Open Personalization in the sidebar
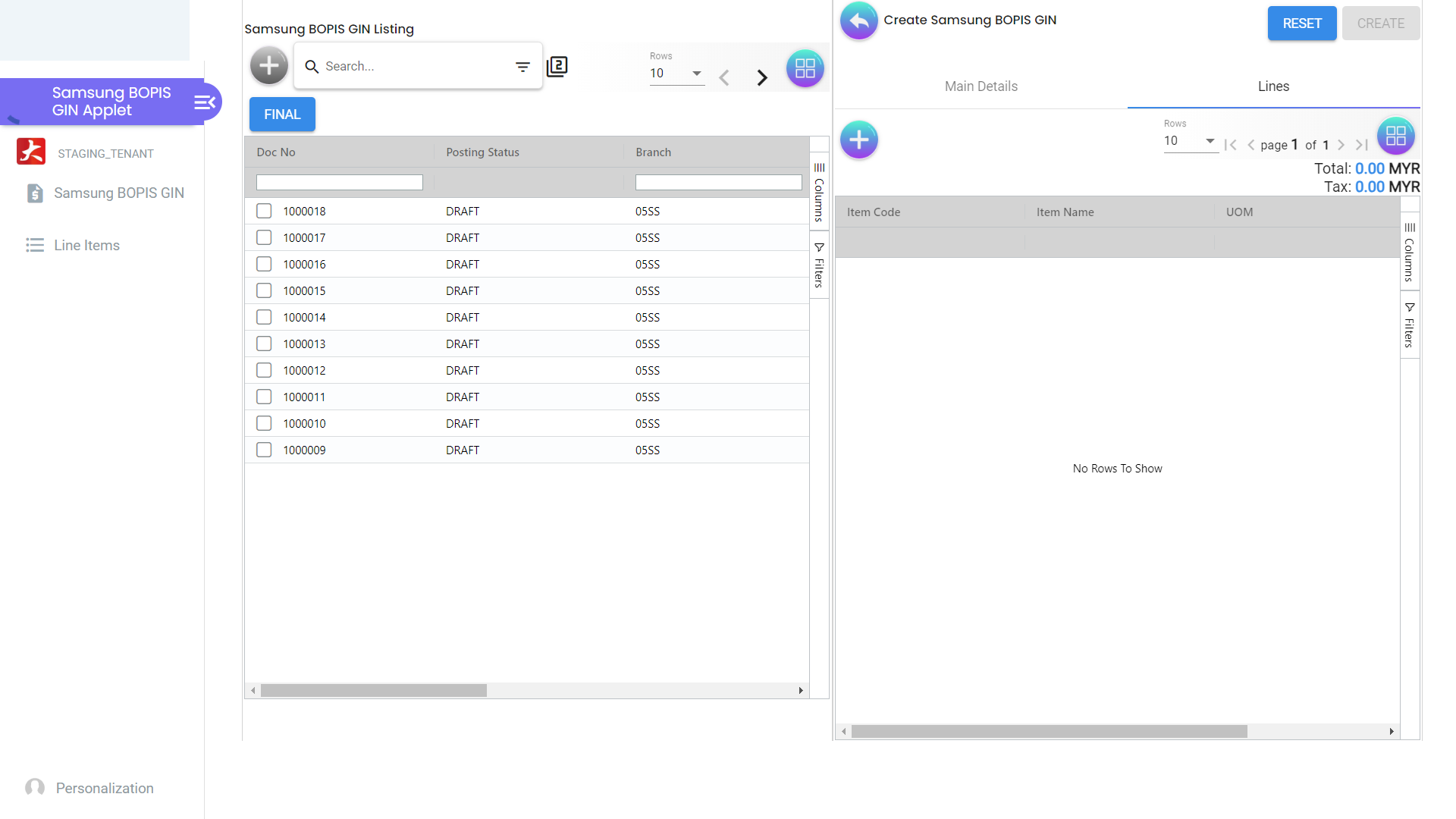Screen dimensions: 1456x819 click(105, 788)
